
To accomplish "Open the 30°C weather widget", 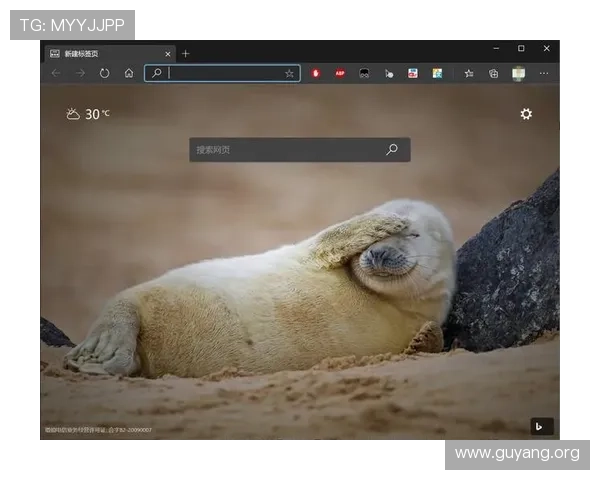I will point(88,114).
